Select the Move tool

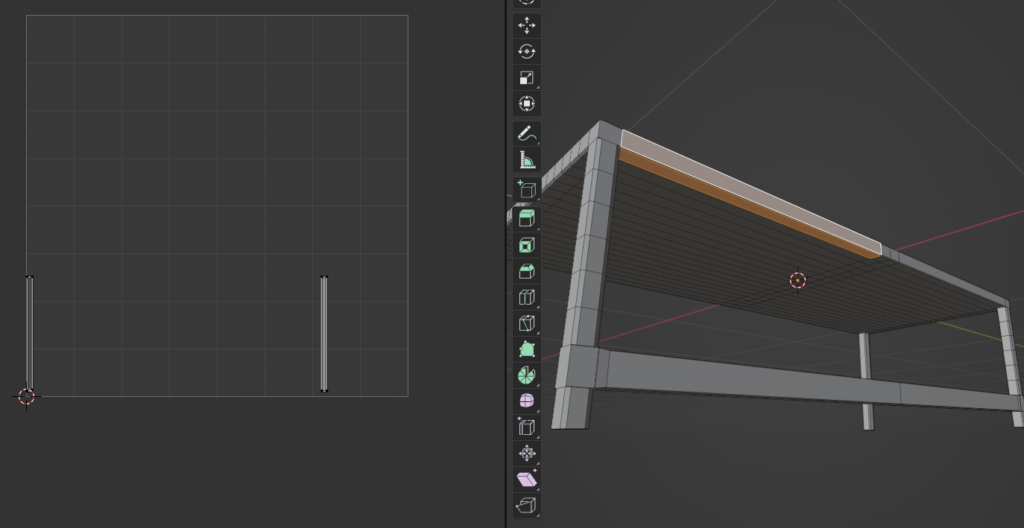526,25
